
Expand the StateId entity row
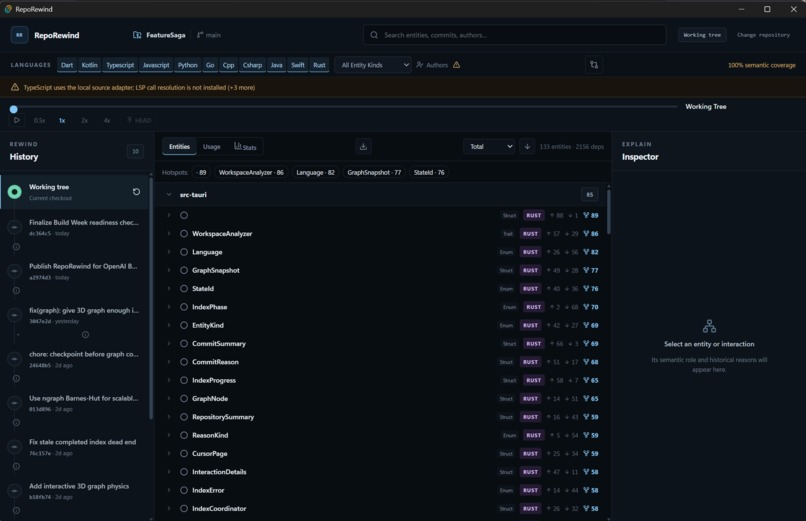pos(169,289)
